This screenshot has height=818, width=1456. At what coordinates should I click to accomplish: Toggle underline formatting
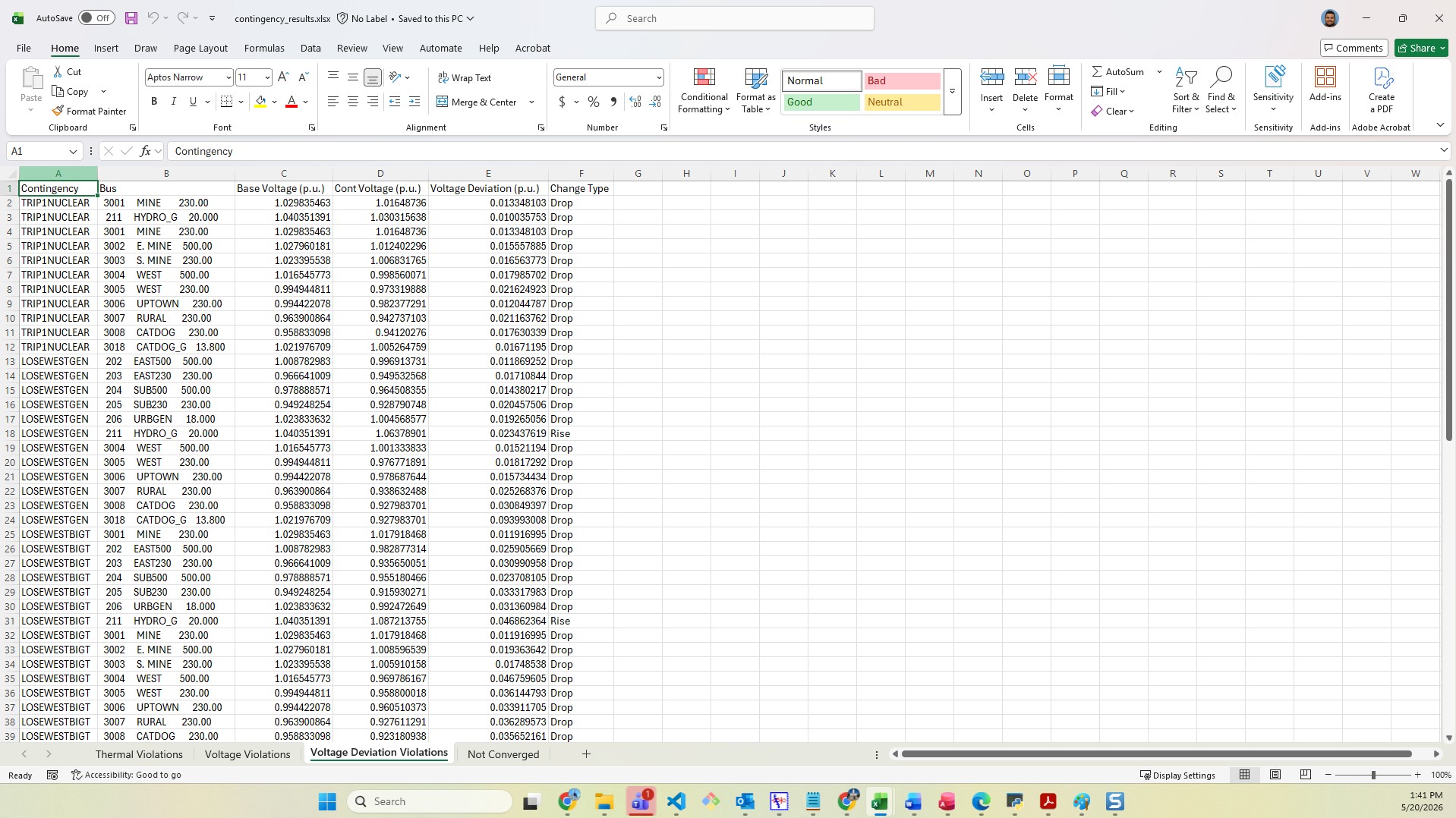(193, 102)
